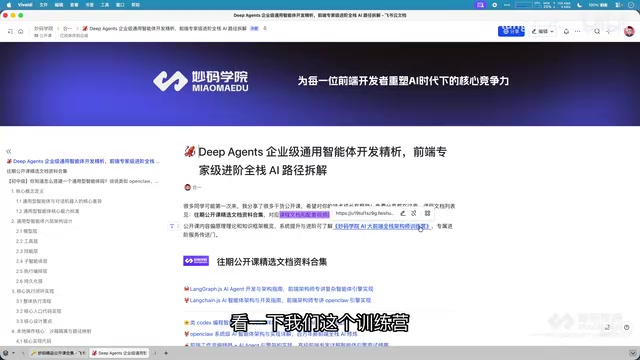Viewport: 640px width, 360px height.
Task: Open the Apple menu
Action: pos(9,5)
